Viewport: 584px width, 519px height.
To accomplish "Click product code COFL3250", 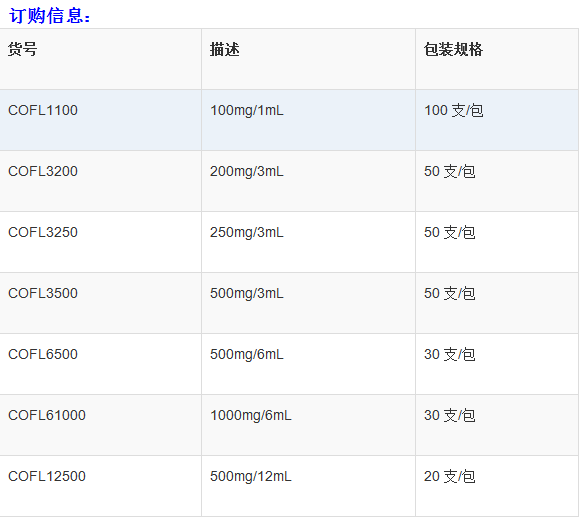I will [43, 232].
